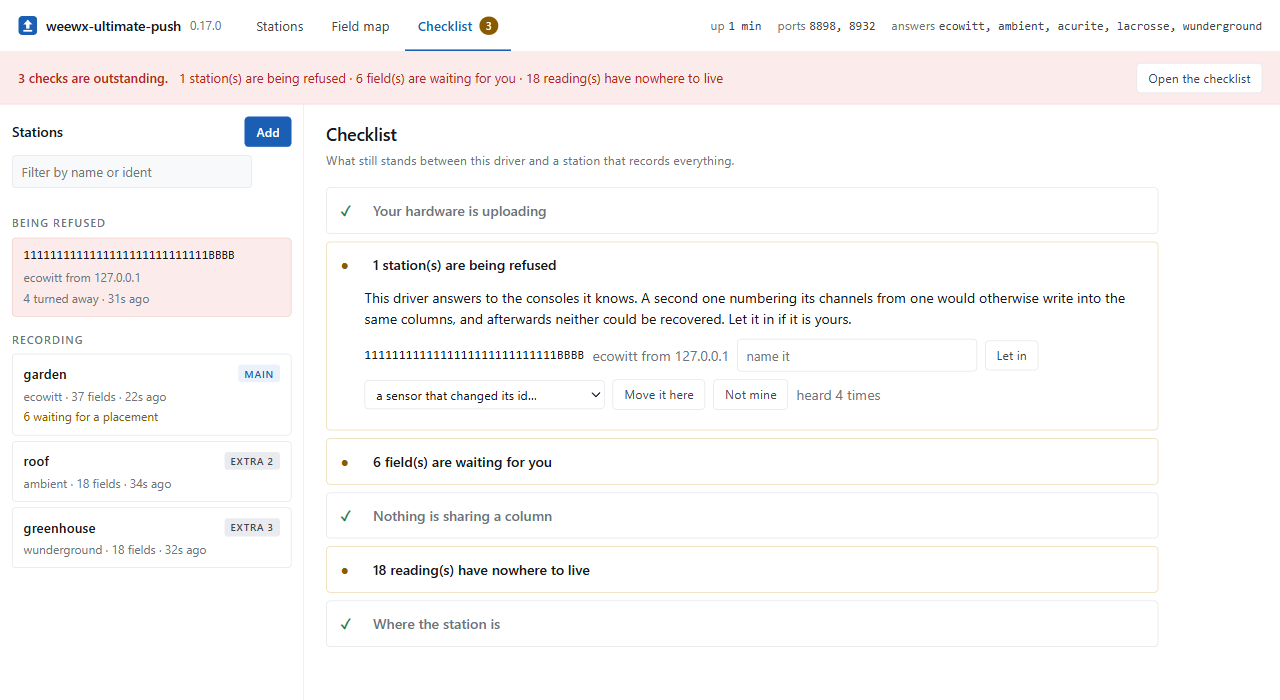The width and height of the screenshot is (1280, 700).
Task: Select the Checklist tab
Action: [x=458, y=26]
